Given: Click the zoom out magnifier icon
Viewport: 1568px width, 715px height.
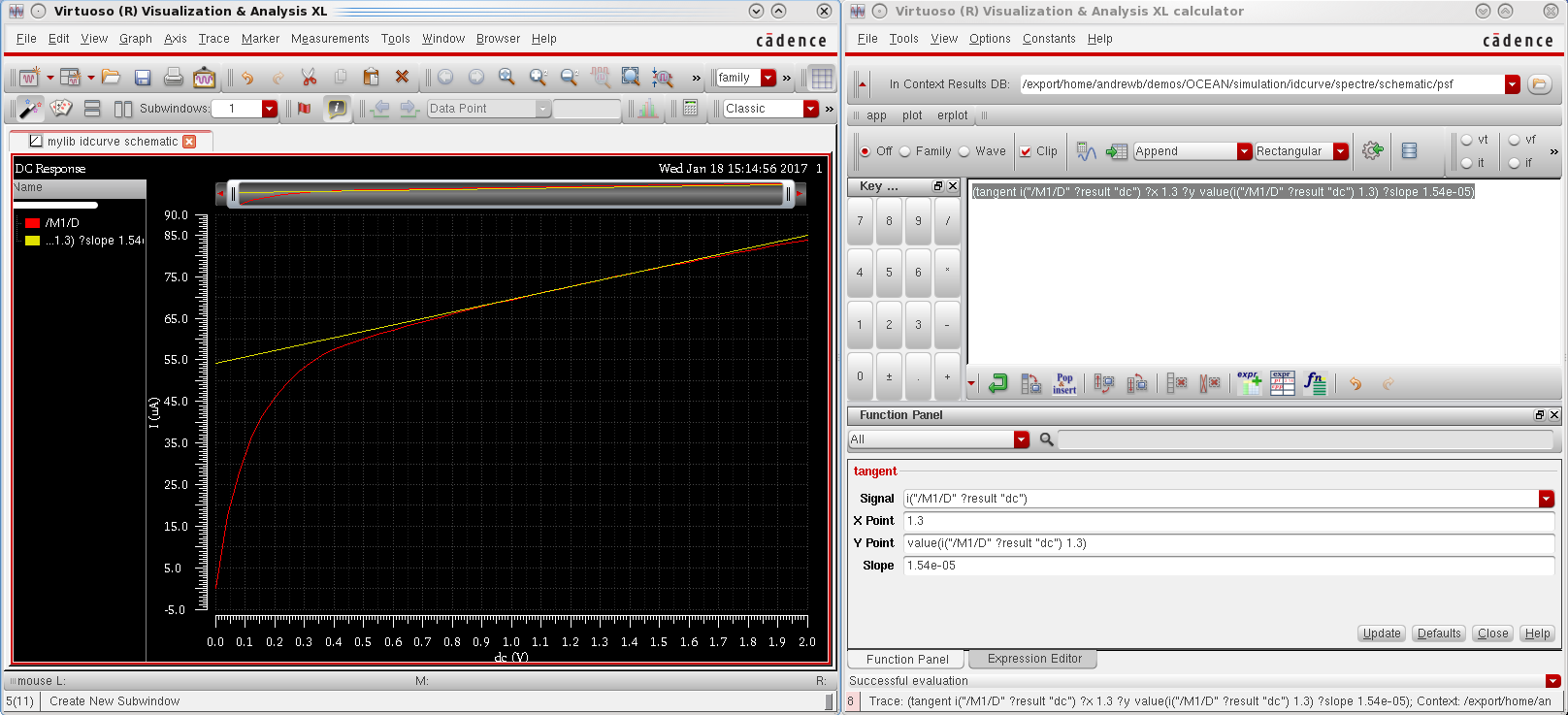Looking at the screenshot, I should pos(570,78).
